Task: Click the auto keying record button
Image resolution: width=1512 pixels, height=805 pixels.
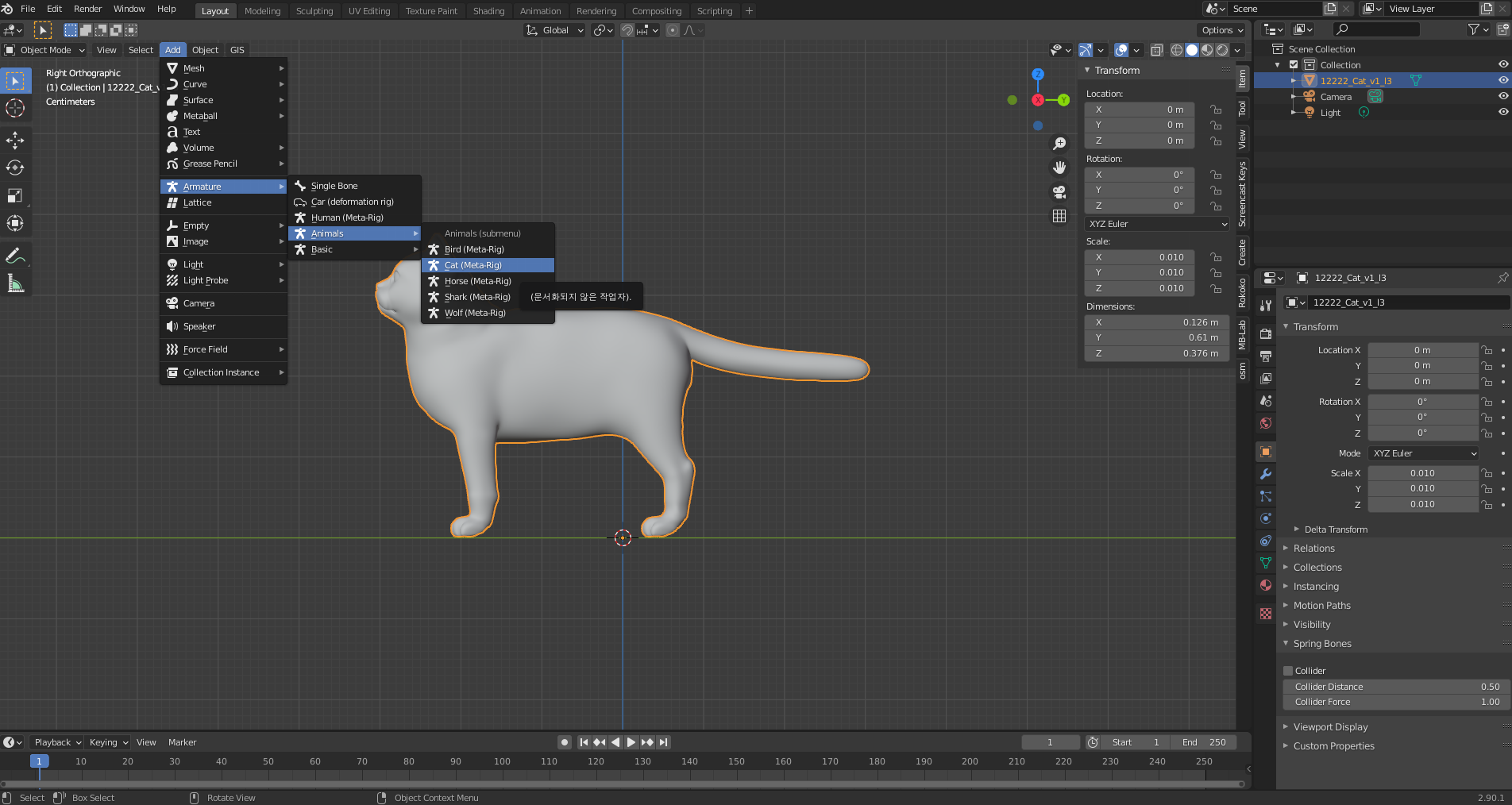Action: (565, 742)
